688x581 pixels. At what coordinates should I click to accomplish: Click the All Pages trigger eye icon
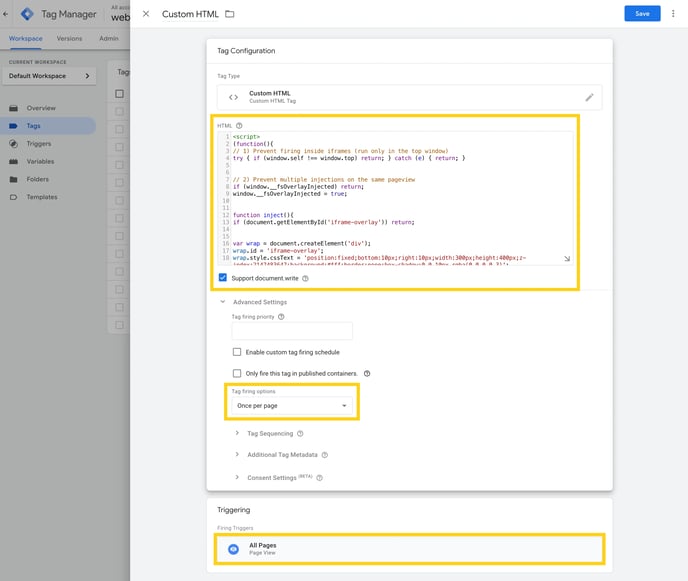(233, 549)
